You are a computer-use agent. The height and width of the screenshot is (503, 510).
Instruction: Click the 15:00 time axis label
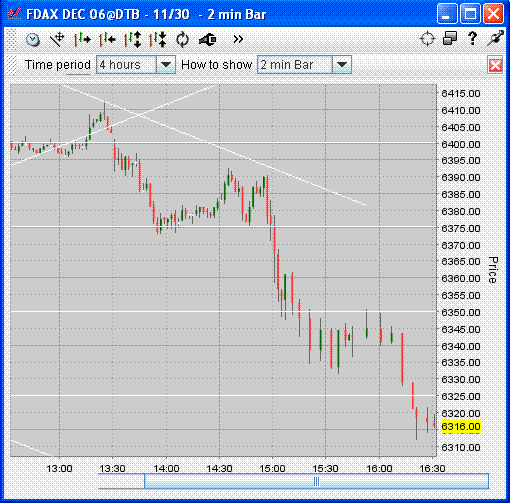(x=272, y=469)
